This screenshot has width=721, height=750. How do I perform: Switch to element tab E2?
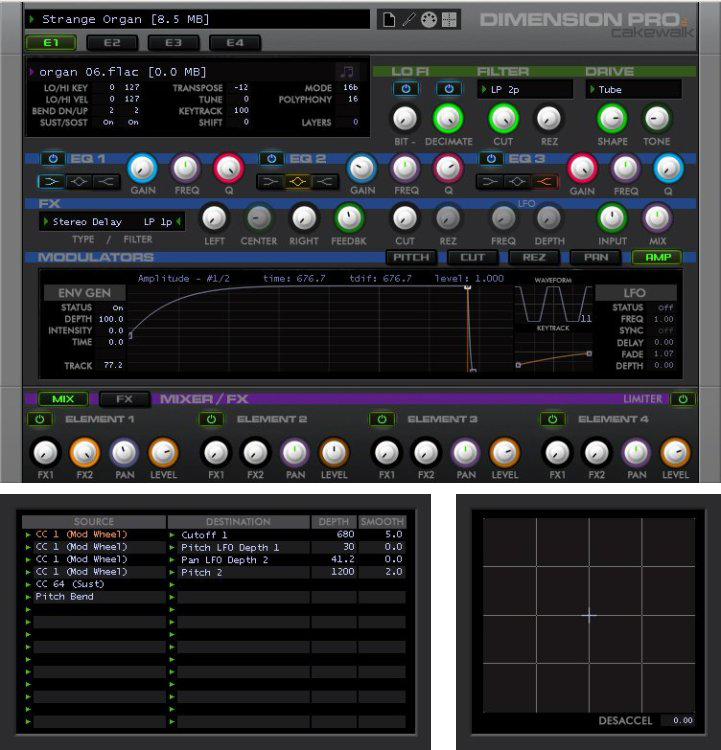[112, 43]
